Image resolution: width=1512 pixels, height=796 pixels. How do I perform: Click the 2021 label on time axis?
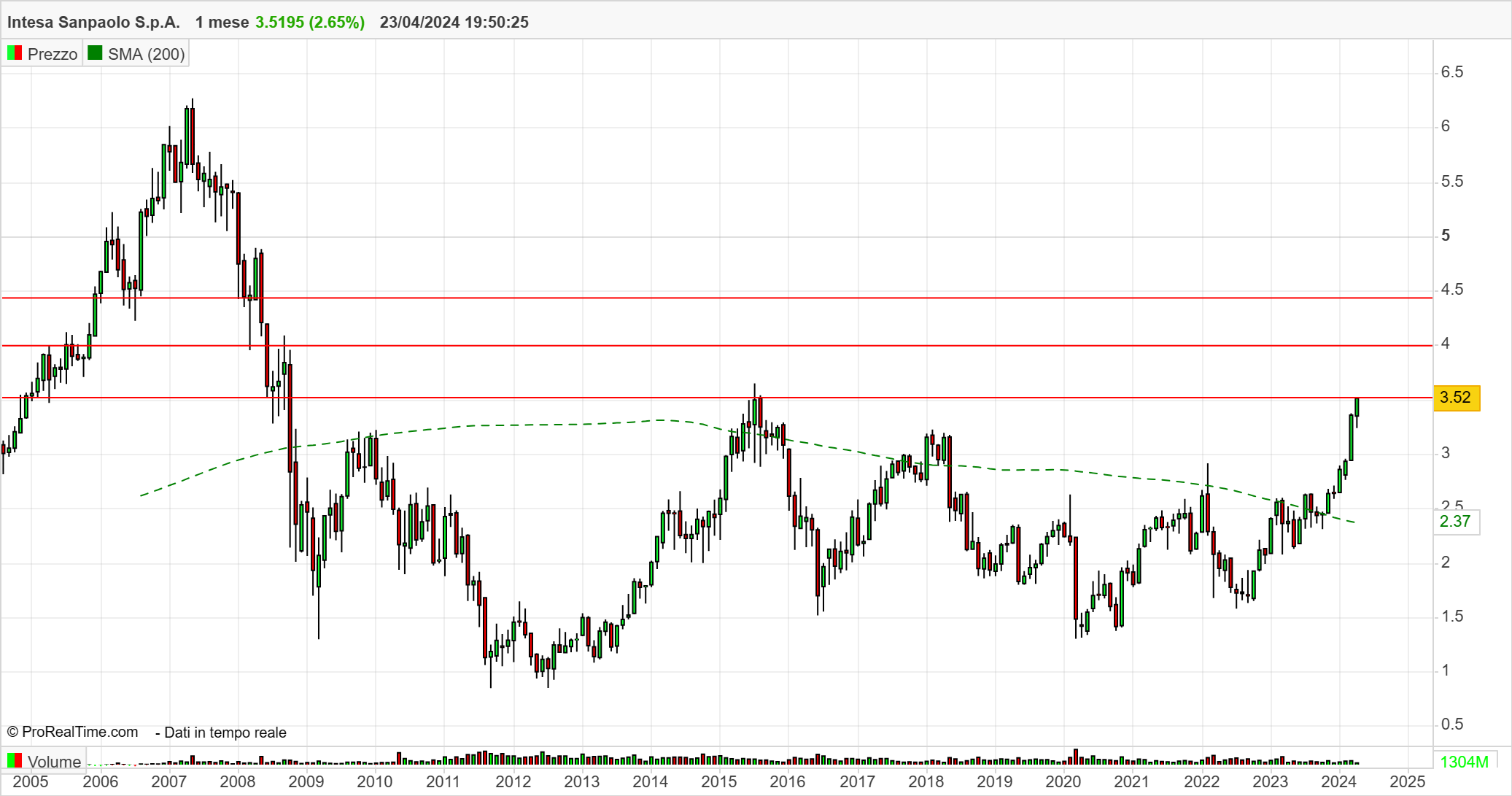(1132, 781)
